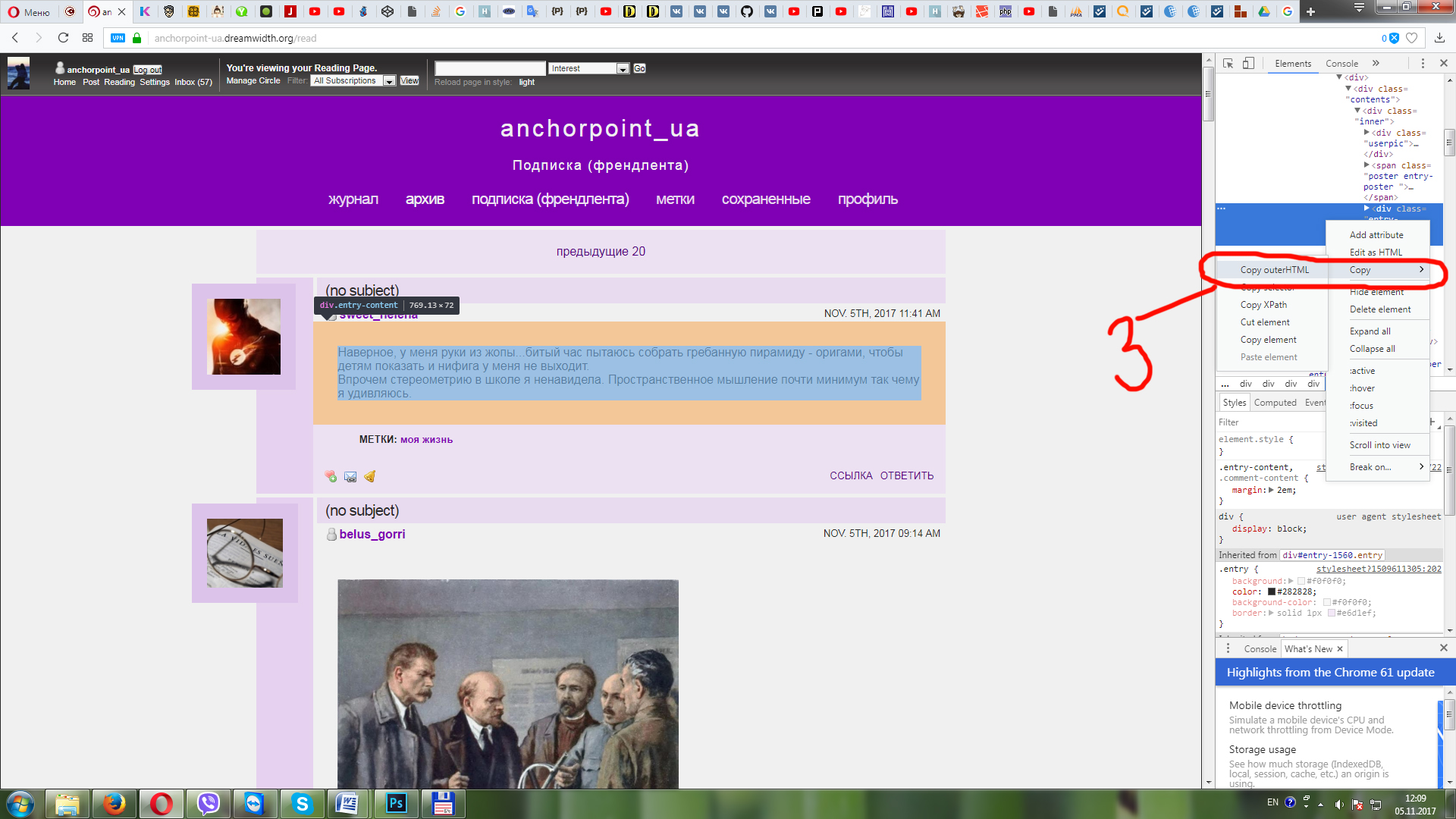The height and width of the screenshot is (819, 1456).
Task: Choose Edit as HTML in context menu
Action: 1377,253
